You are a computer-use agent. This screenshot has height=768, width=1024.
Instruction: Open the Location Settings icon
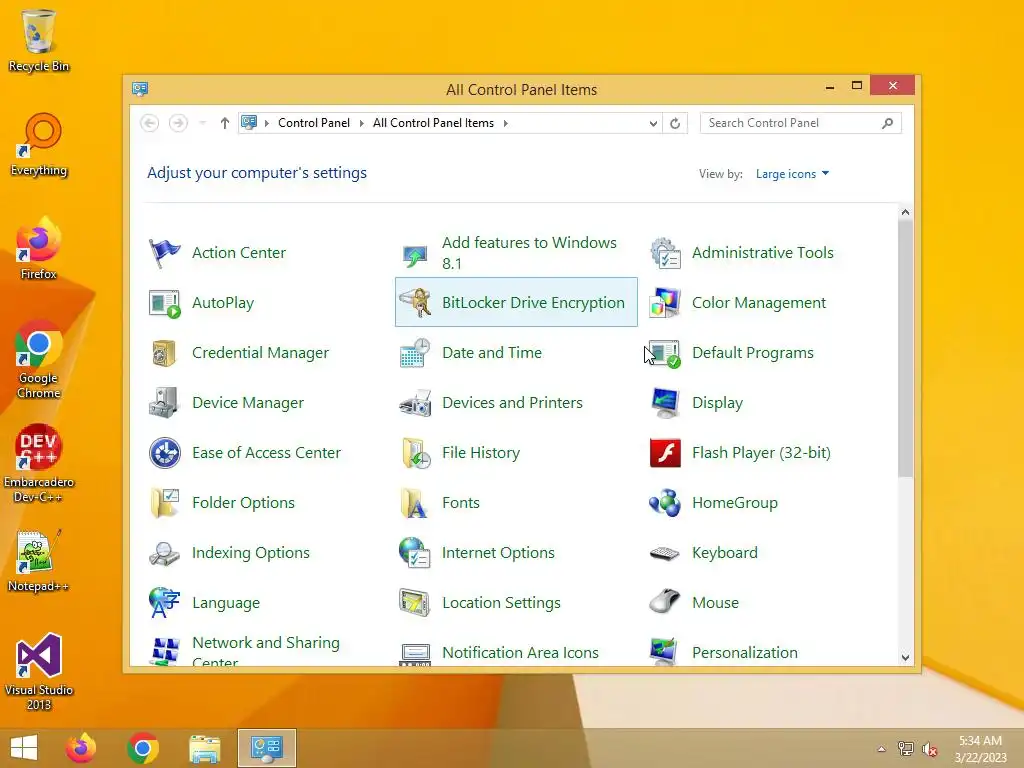pos(415,603)
